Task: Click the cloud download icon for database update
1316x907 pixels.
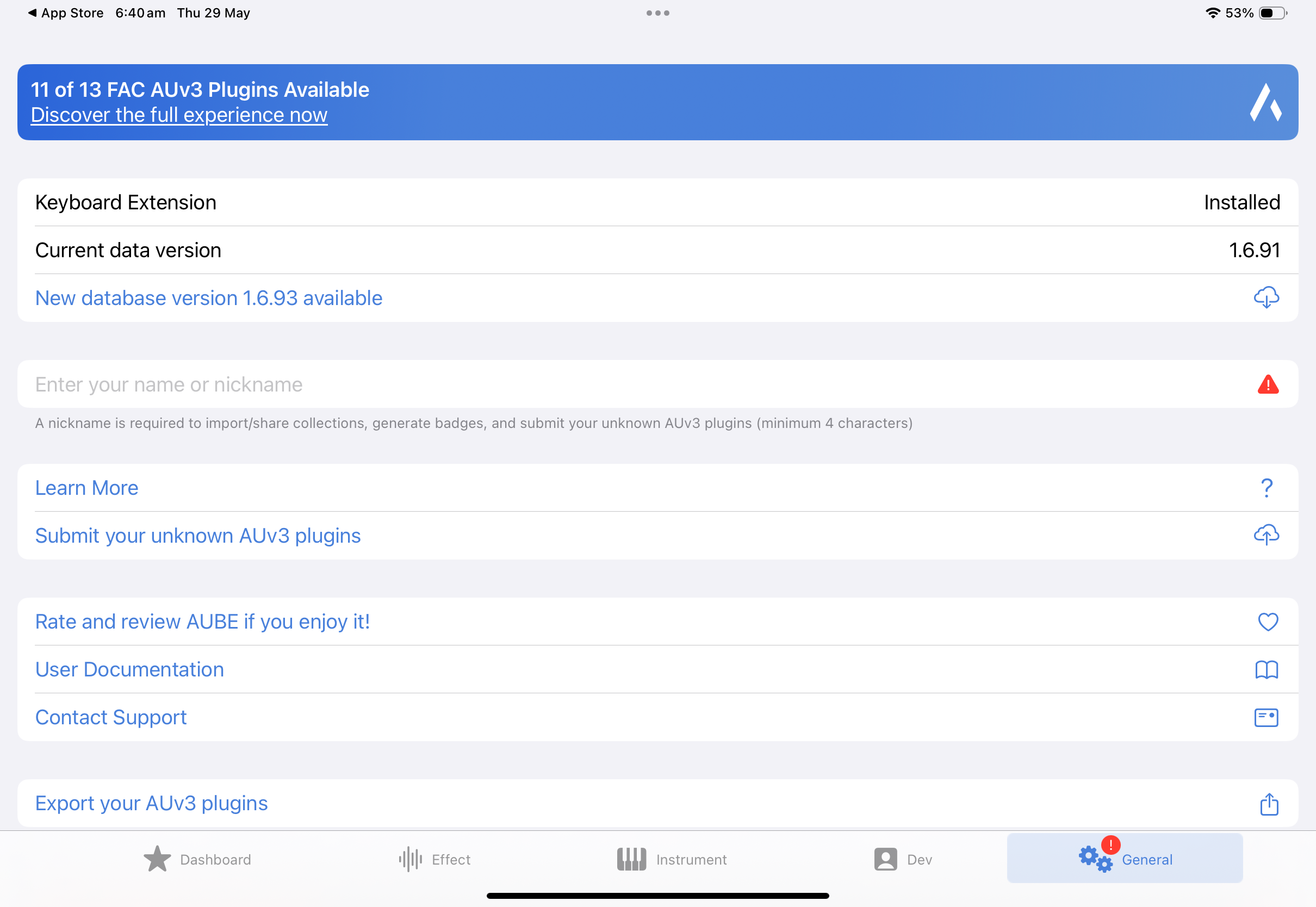Action: (x=1266, y=298)
